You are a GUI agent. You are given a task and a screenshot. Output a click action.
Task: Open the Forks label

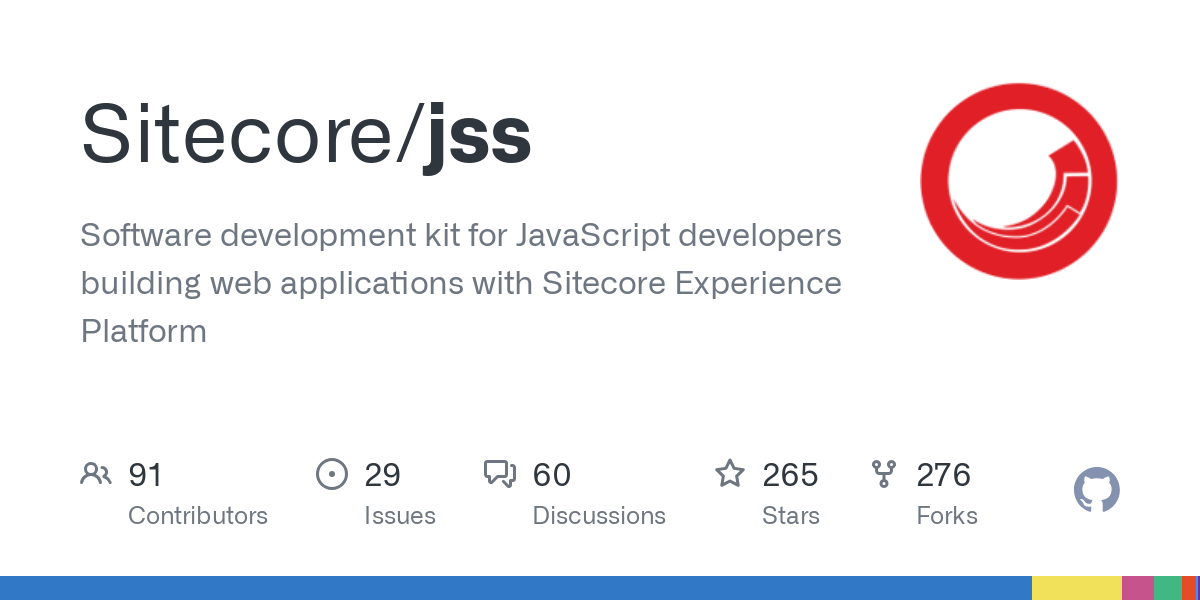pos(947,516)
